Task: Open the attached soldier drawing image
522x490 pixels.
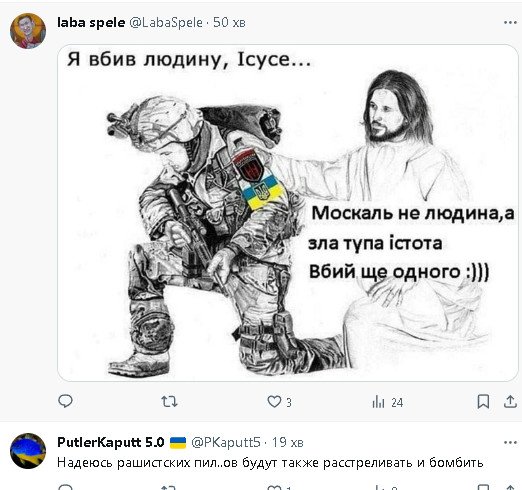Action: coord(288,213)
